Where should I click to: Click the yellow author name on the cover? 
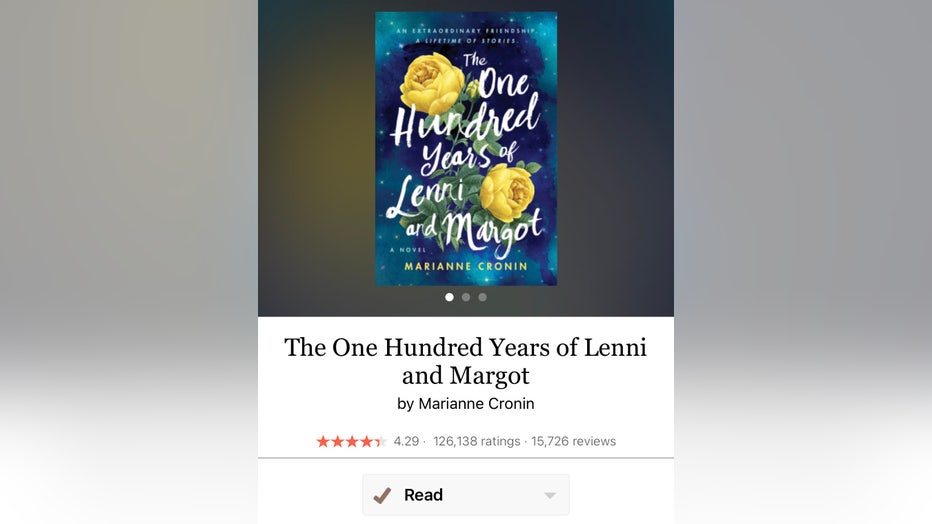466,267
